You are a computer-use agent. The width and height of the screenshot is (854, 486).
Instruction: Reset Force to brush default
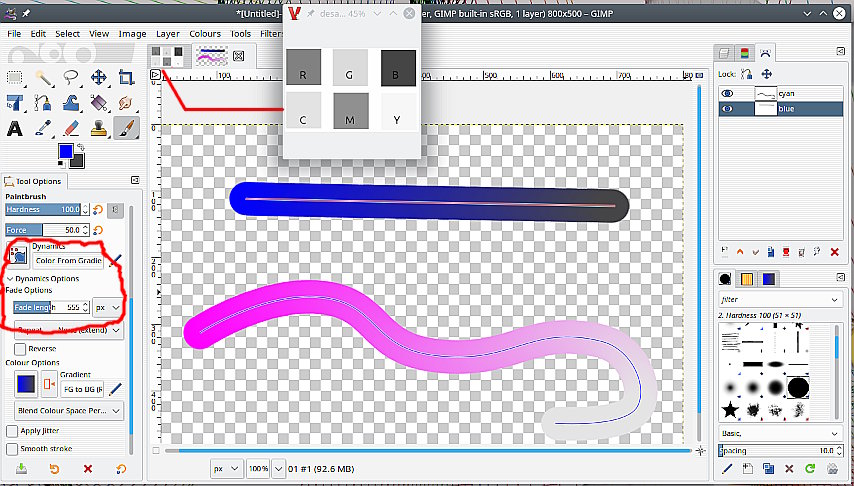coord(98,230)
